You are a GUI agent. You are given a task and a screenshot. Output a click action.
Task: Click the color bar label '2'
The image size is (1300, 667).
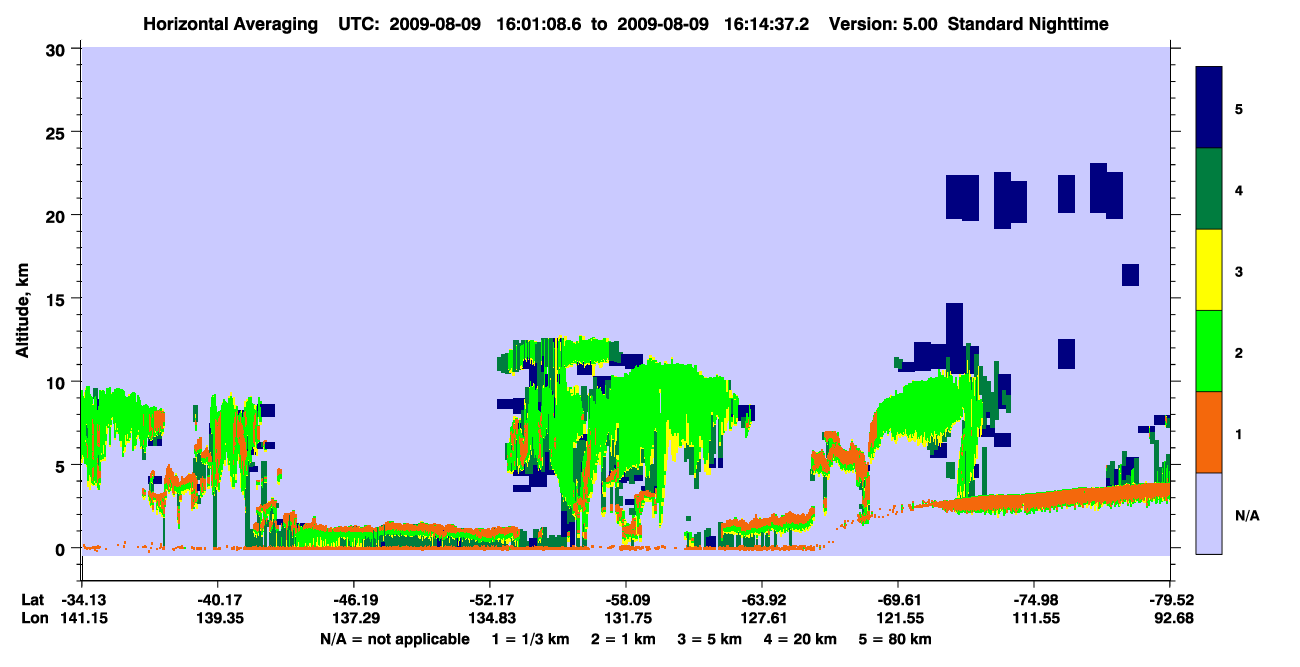click(x=1239, y=352)
